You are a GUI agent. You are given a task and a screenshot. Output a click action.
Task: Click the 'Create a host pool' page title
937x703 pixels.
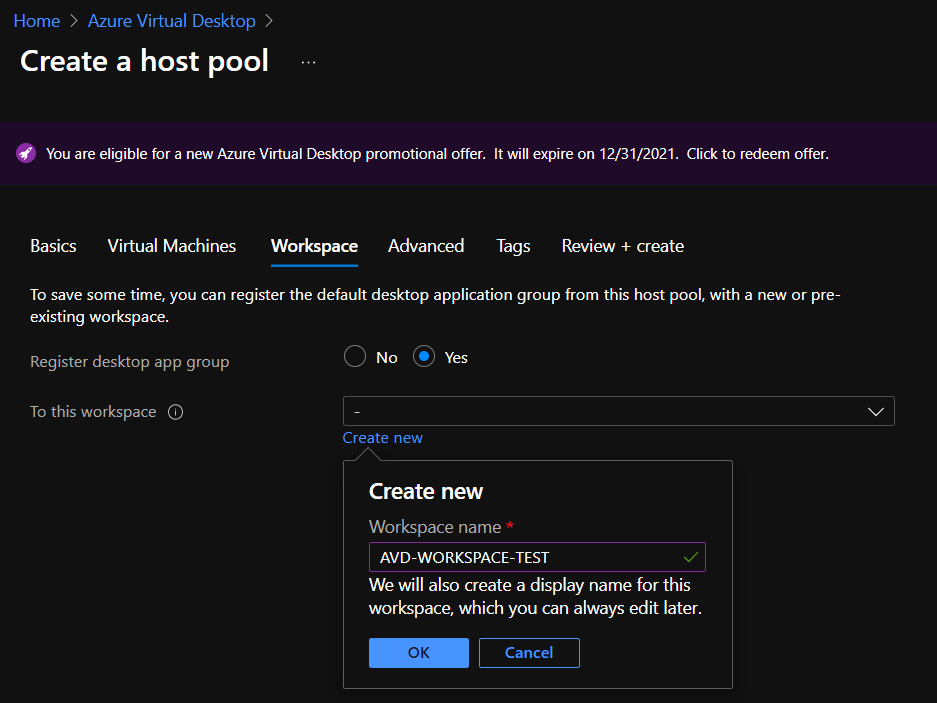[x=145, y=62]
